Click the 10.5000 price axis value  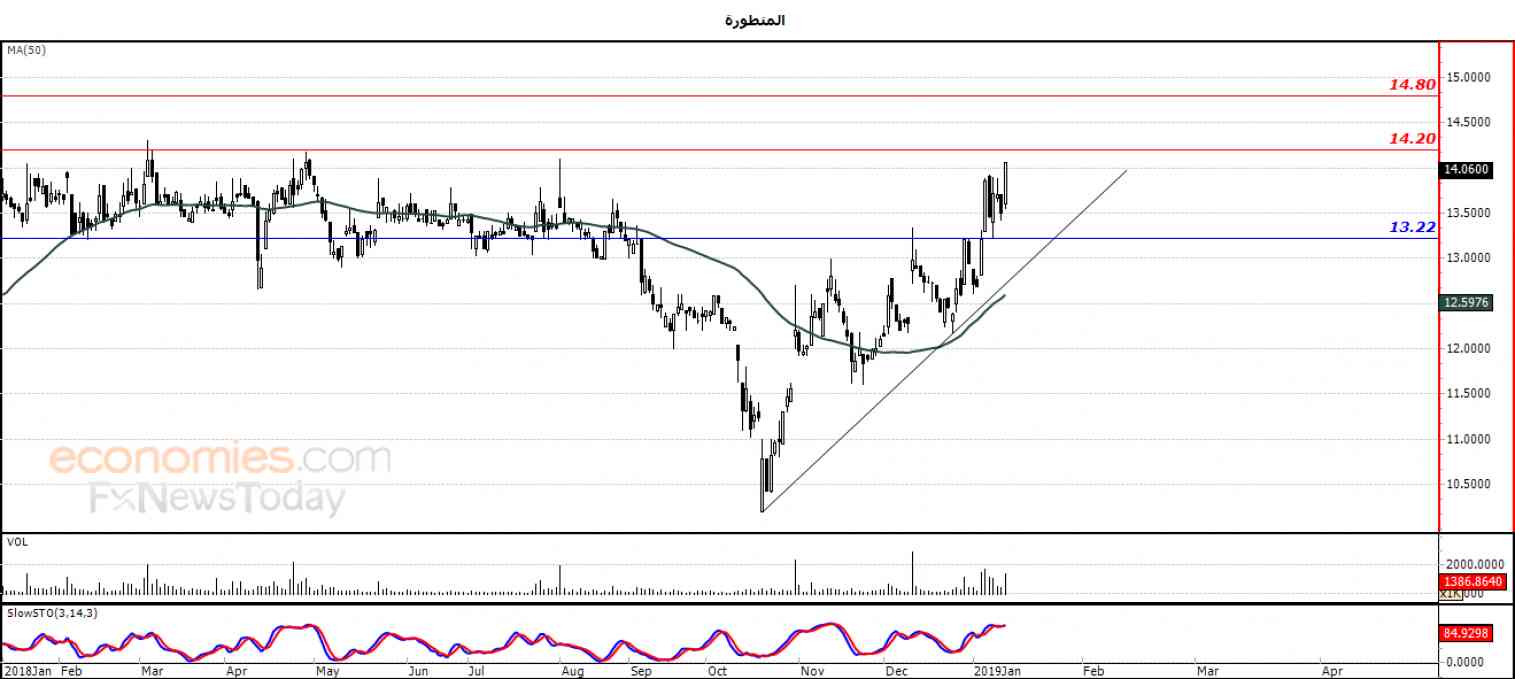[1469, 485]
